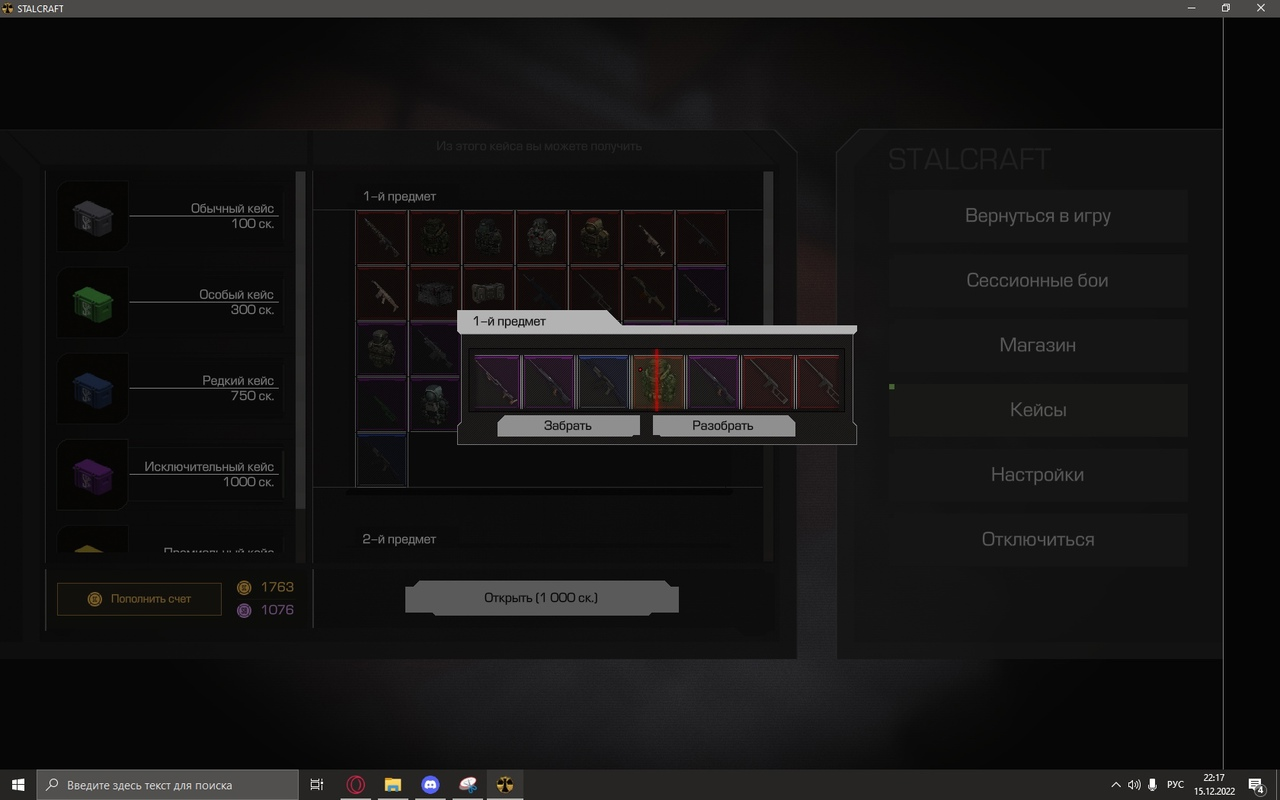
Task: Select the blue-bordered rifle in roulette strip
Action: tap(604, 382)
